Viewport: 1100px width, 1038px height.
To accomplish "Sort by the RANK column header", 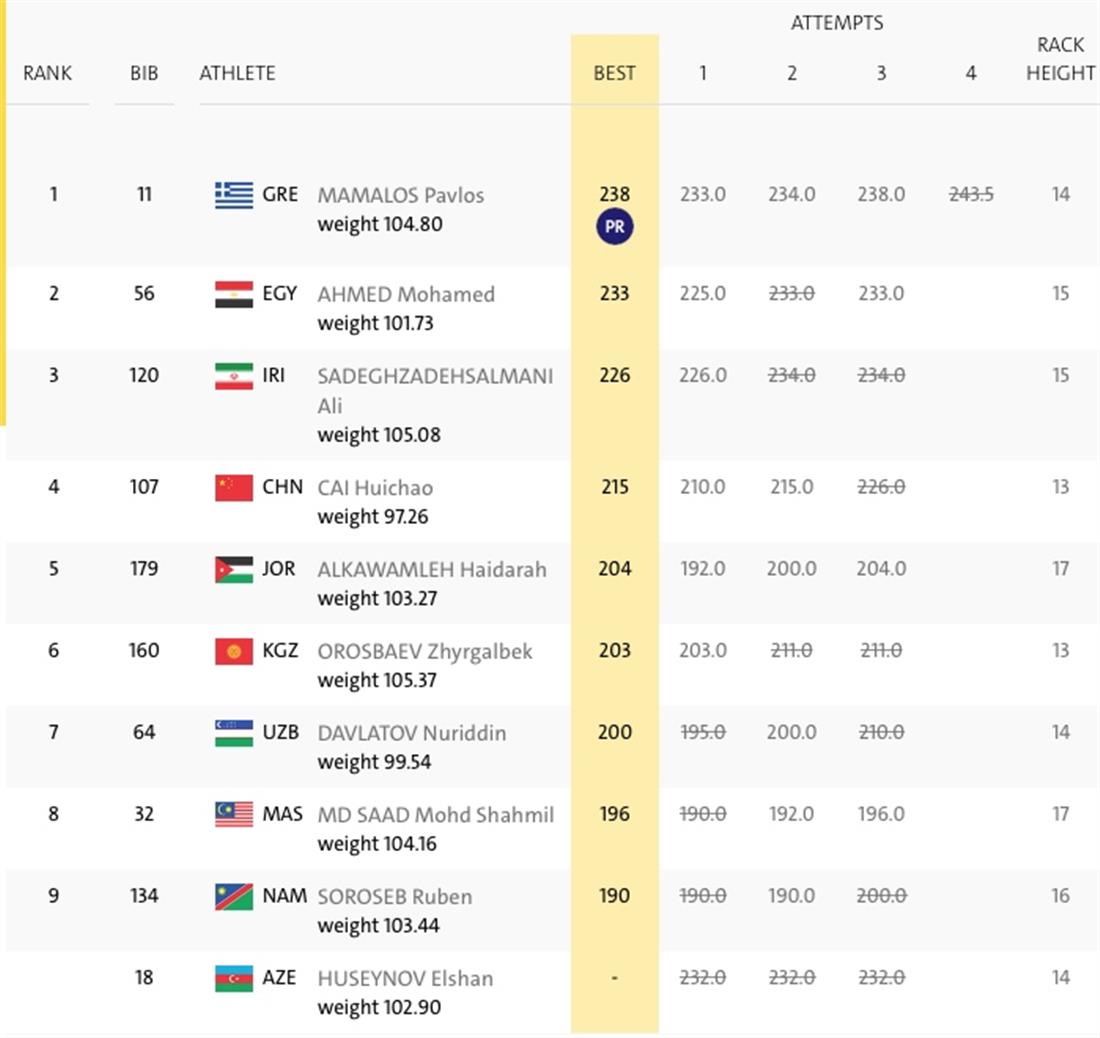I will click(47, 73).
